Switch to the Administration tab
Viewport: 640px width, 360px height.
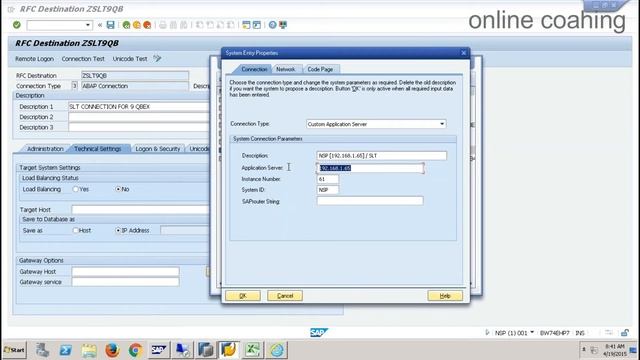45,149
